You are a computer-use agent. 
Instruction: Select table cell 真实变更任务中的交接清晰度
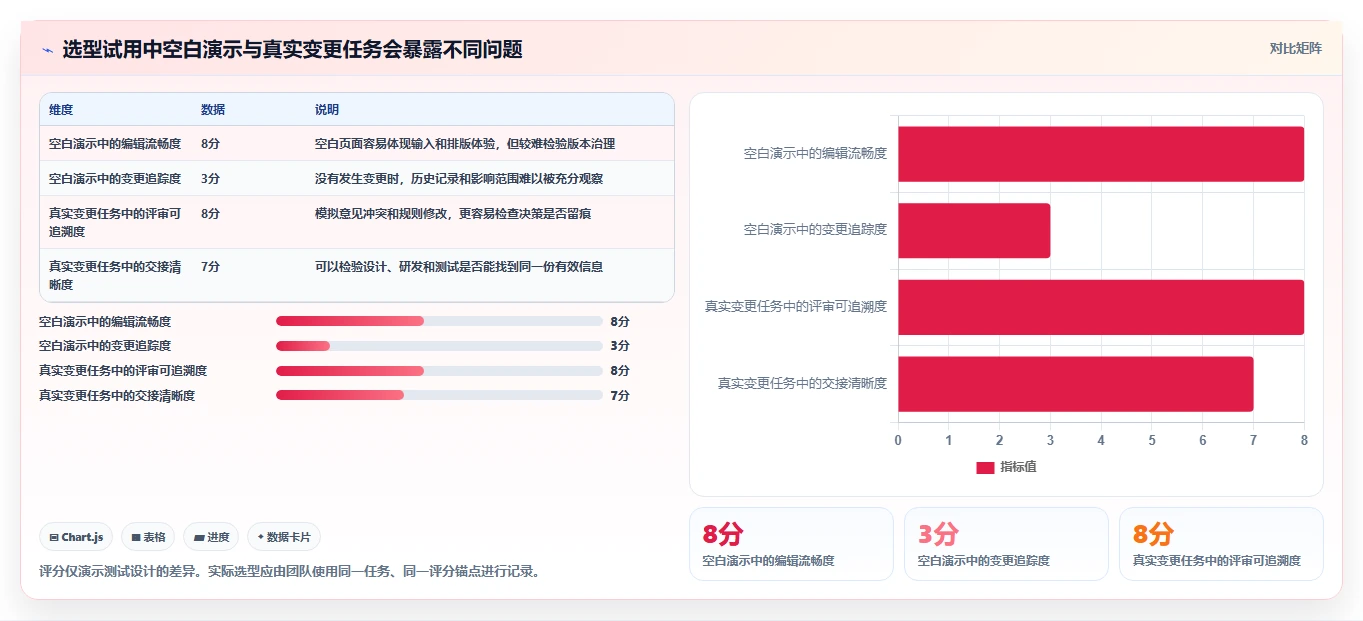[115, 275]
